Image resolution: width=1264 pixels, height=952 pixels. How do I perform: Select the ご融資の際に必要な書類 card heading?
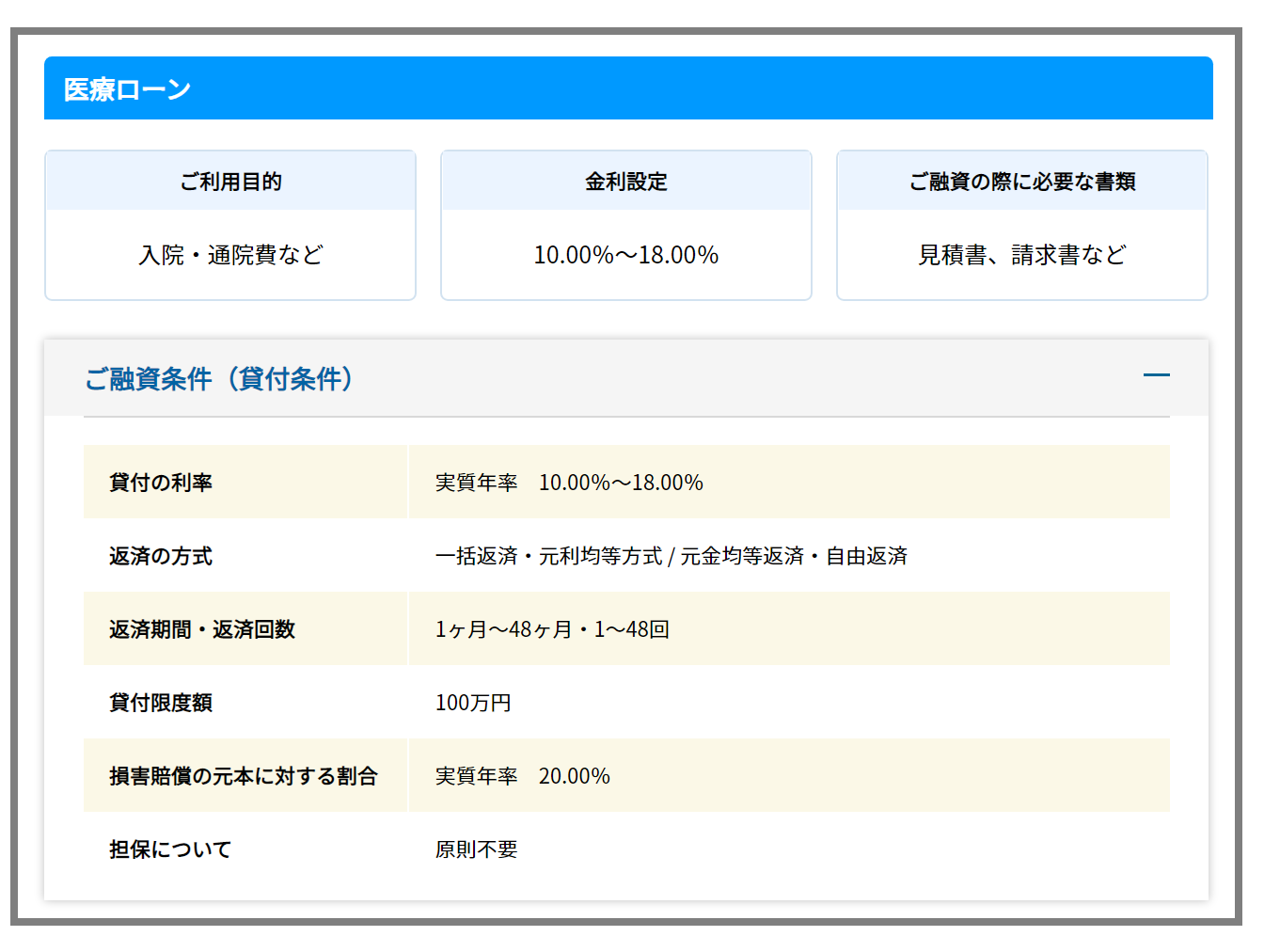point(1021,182)
